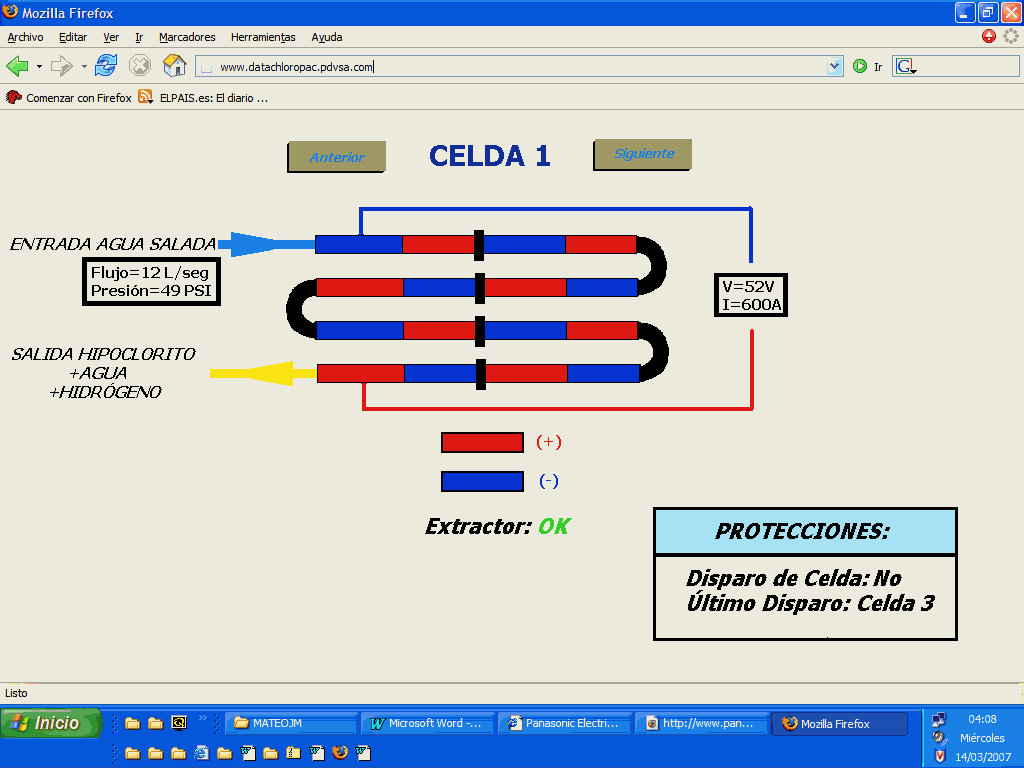Click the red icon on the menu bar
The image size is (1024, 768).
[989, 37]
